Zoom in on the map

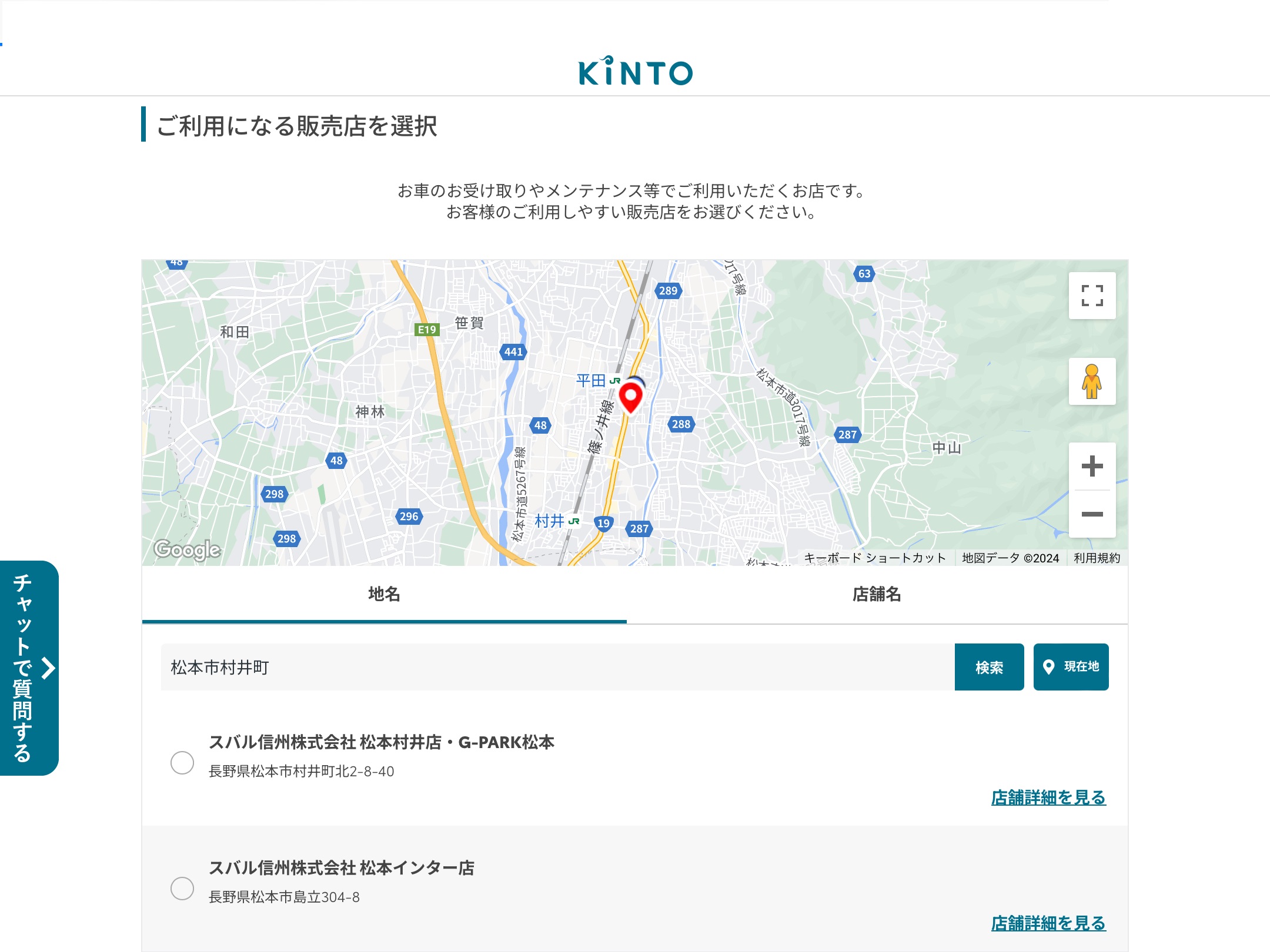1092,466
